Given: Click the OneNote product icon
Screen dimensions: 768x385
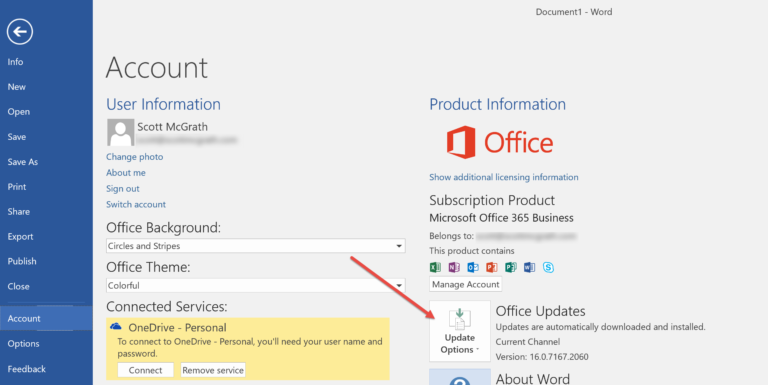Looking at the screenshot, I should [454, 267].
